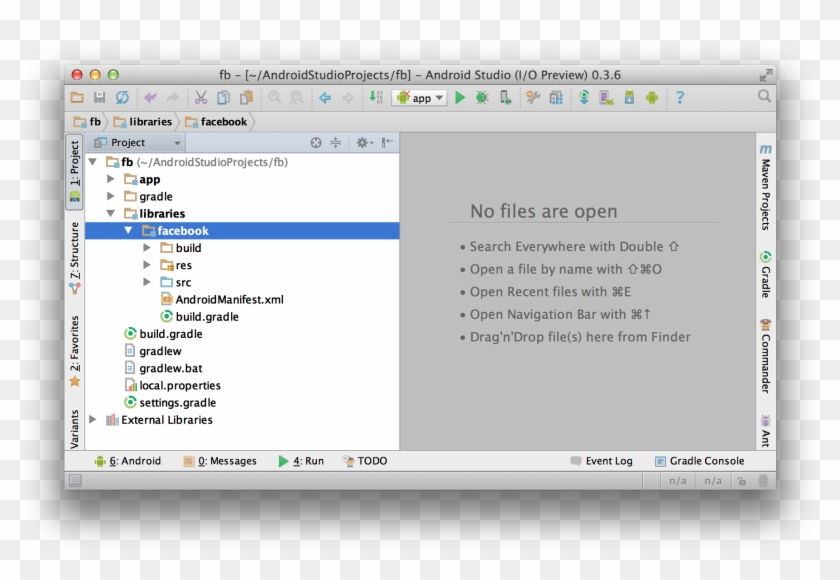The width and height of the screenshot is (840, 580).
Task: Open the Project Structure icon
Action: point(556,97)
